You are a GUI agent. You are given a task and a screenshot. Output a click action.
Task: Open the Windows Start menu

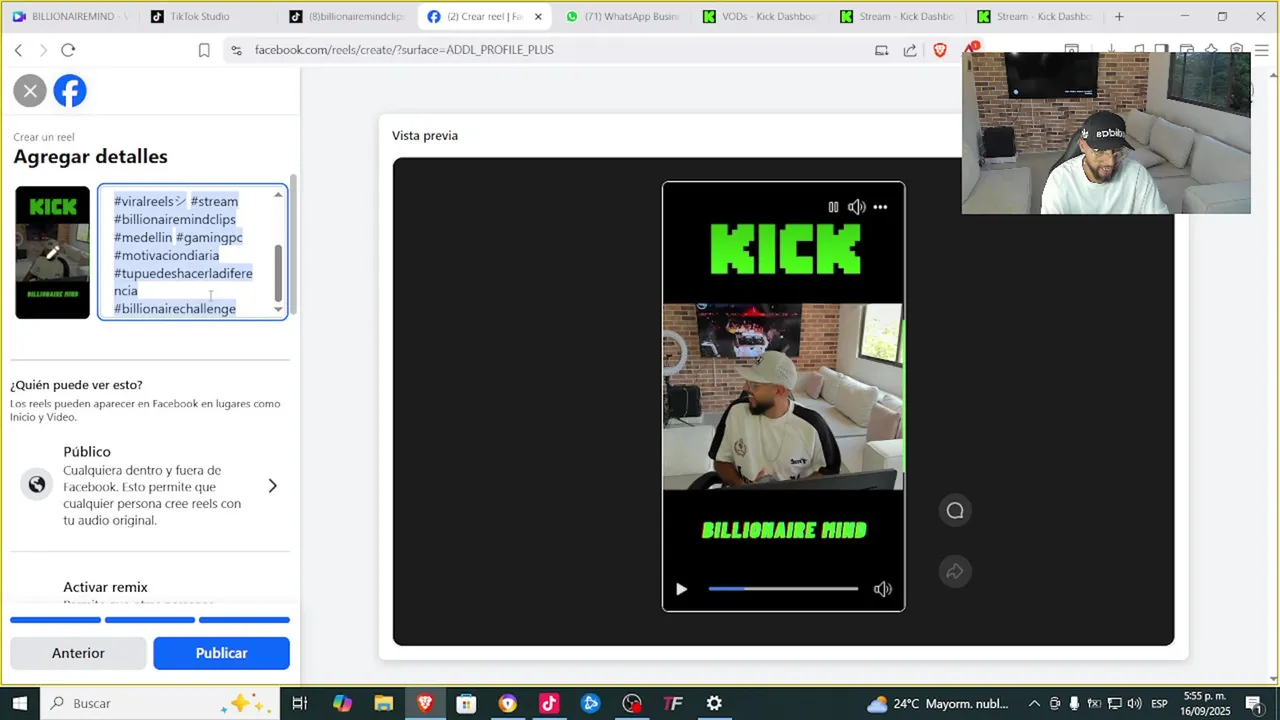coord(19,703)
